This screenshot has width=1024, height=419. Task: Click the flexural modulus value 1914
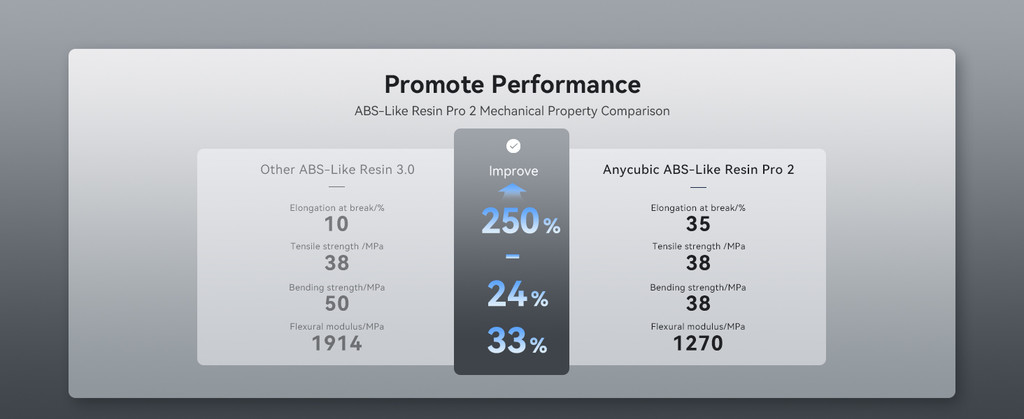pyautogui.click(x=336, y=343)
